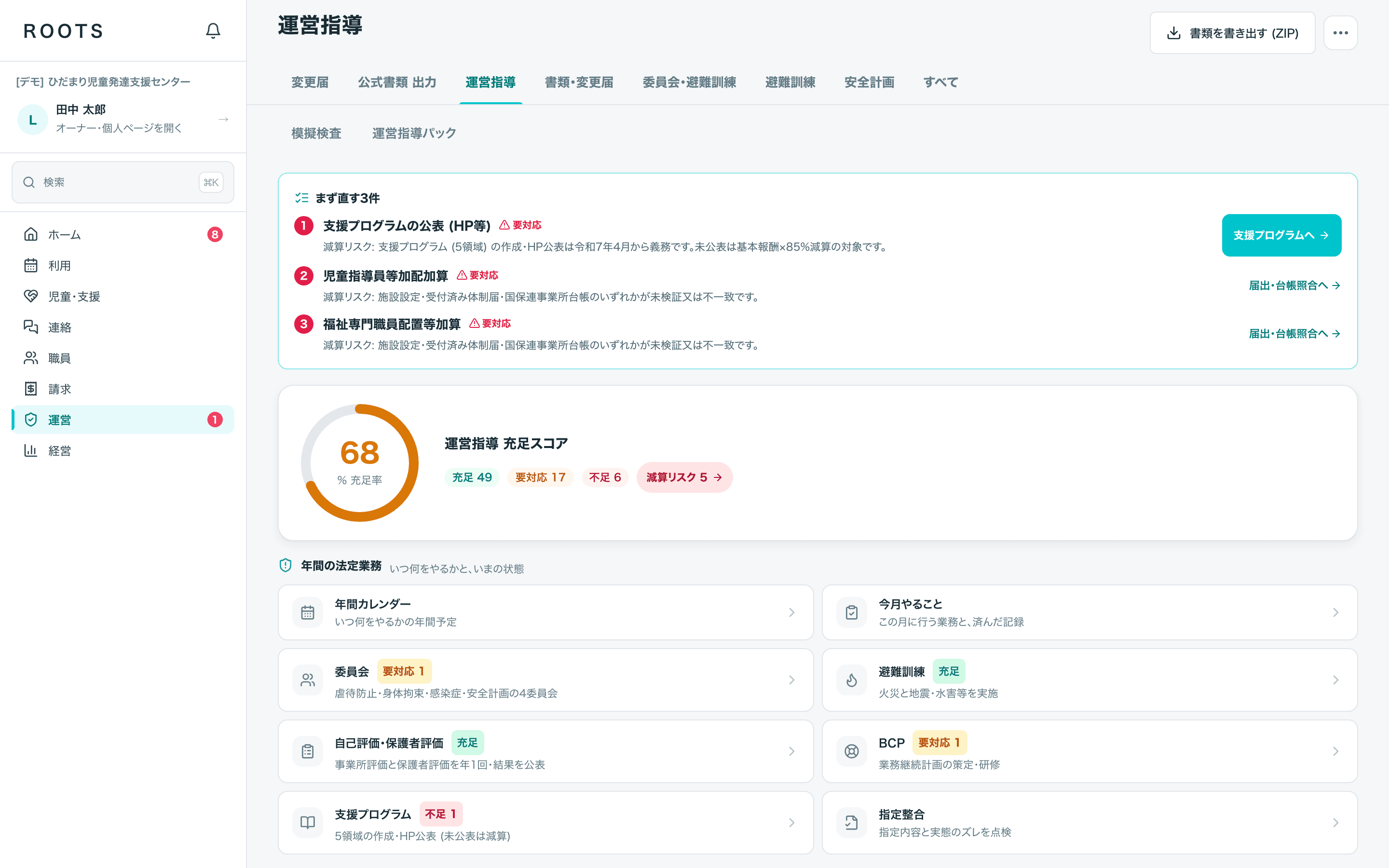Click the 支援プログラム book icon

(x=308, y=823)
